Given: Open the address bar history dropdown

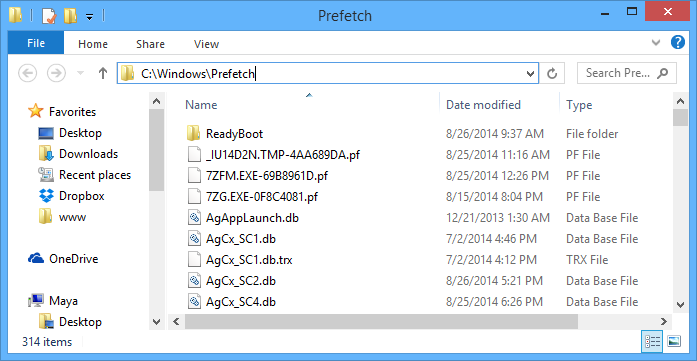Looking at the screenshot, I should pos(530,74).
